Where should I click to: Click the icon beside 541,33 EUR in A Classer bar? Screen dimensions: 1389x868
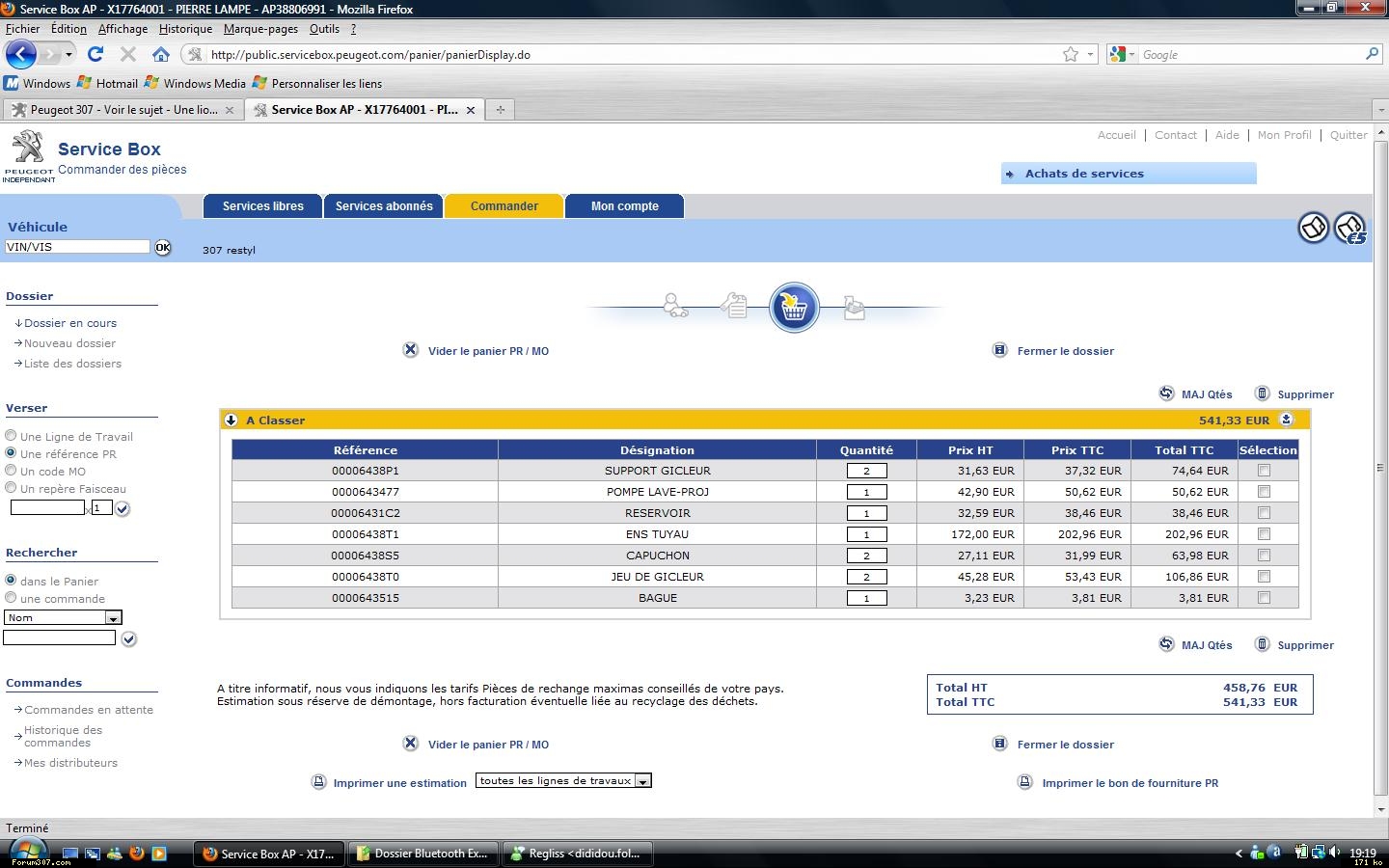(1286, 420)
